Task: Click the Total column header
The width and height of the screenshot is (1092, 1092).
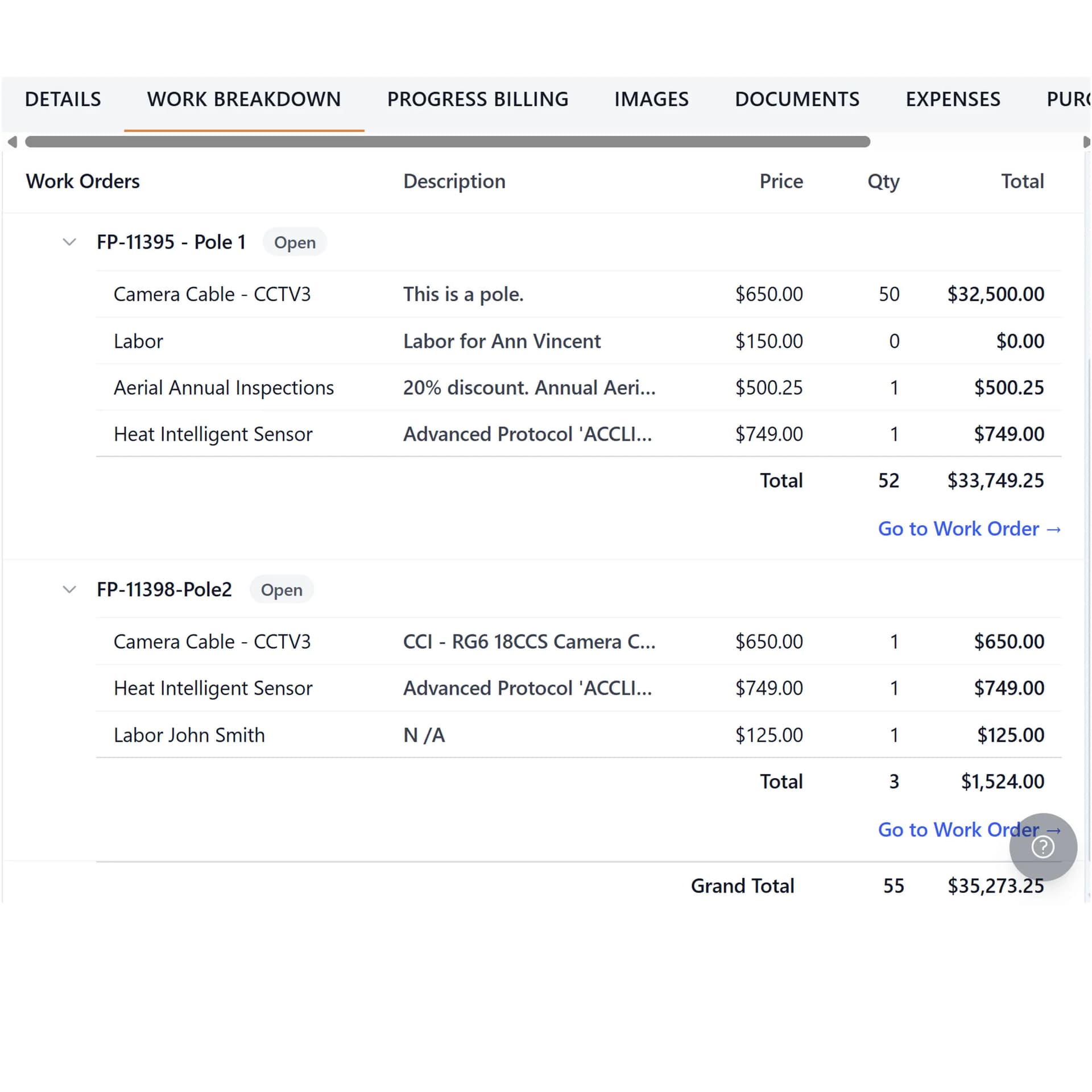Action: pos(1023,181)
